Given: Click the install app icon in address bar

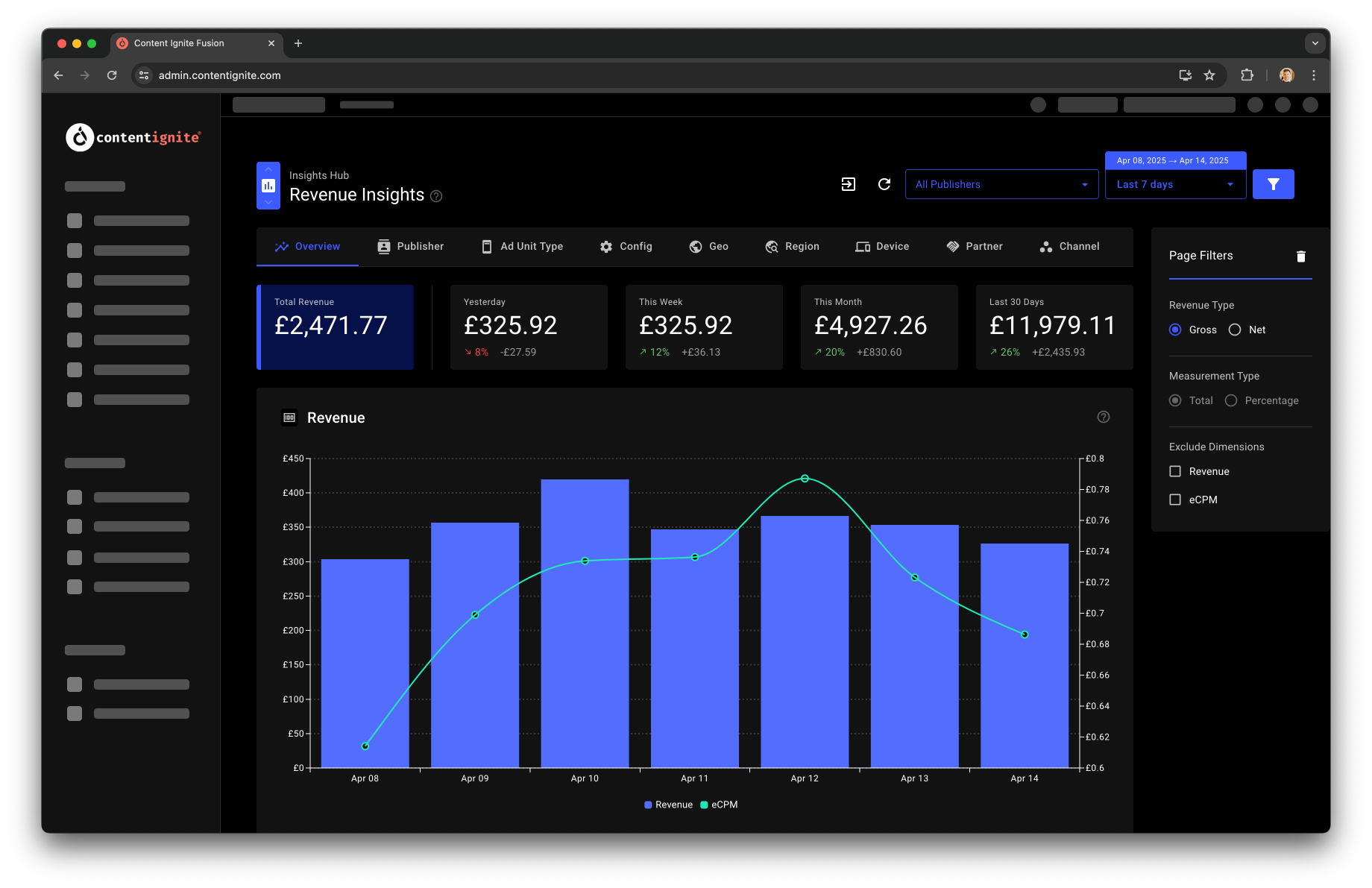Looking at the screenshot, I should pos(1185,75).
